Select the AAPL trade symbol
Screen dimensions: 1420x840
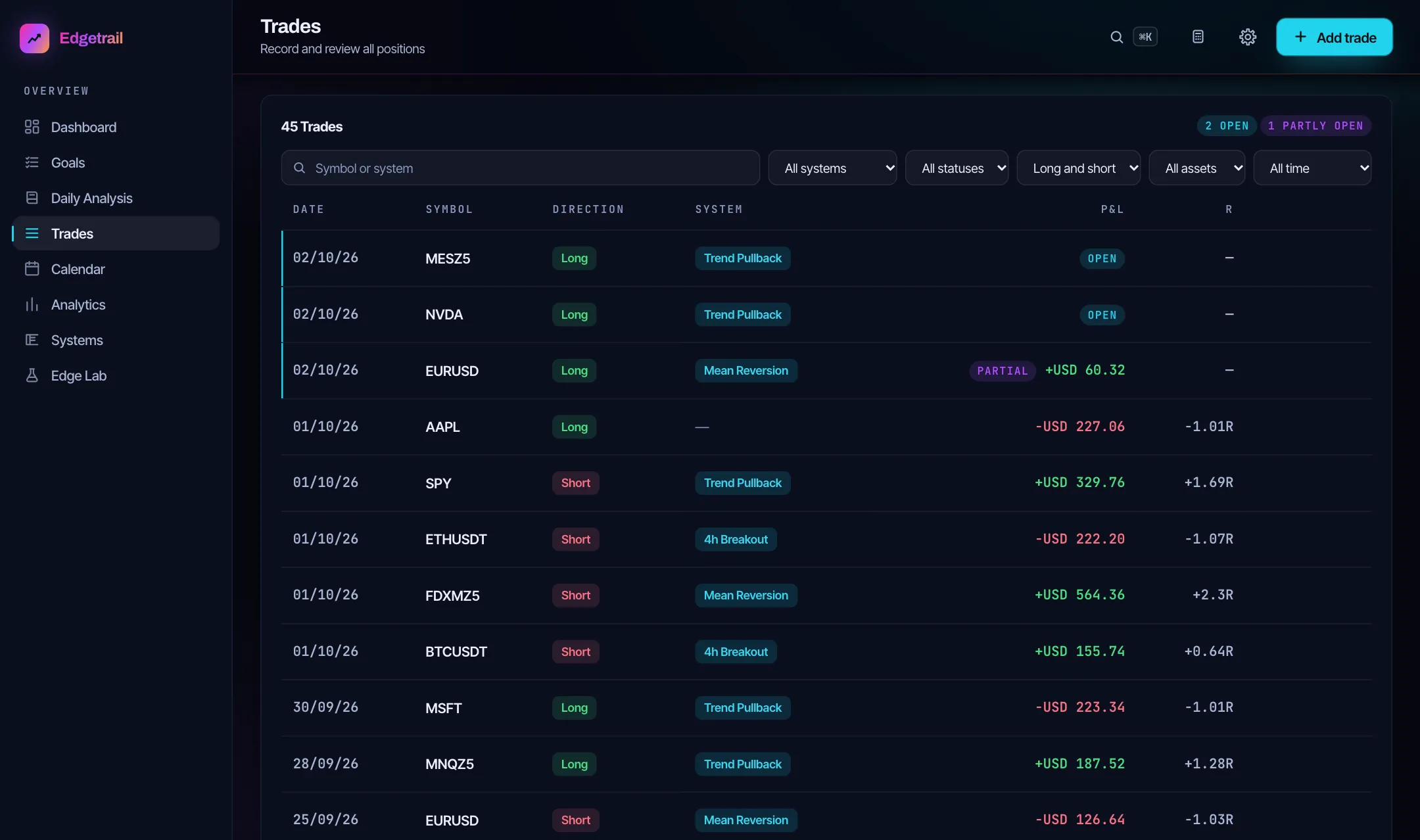(x=442, y=427)
